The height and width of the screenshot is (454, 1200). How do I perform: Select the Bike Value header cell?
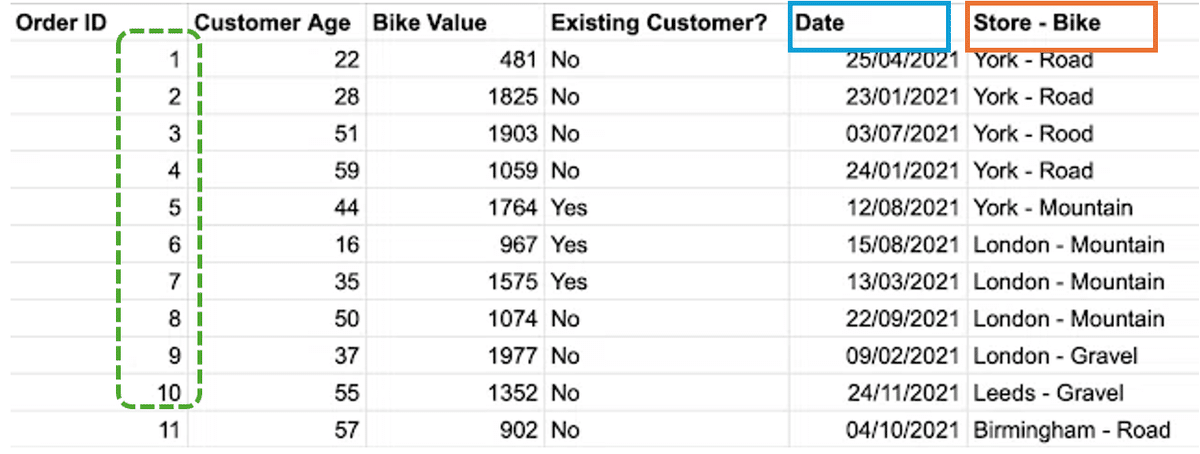[x=455, y=23]
